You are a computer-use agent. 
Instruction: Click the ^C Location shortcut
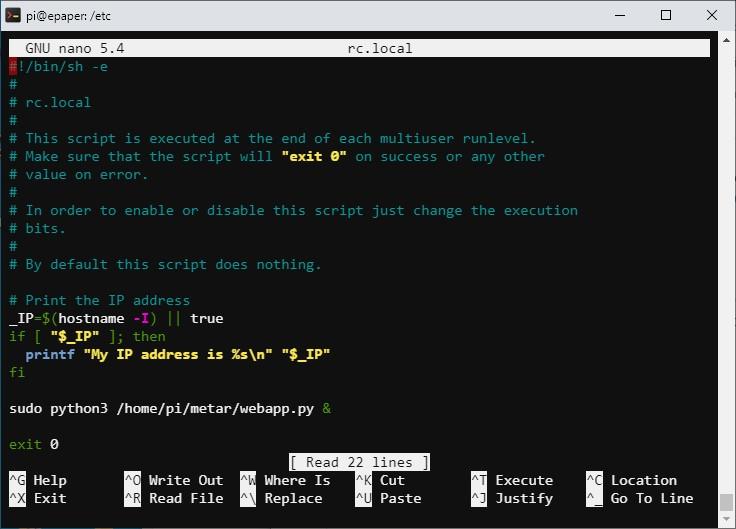click(x=632, y=480)
